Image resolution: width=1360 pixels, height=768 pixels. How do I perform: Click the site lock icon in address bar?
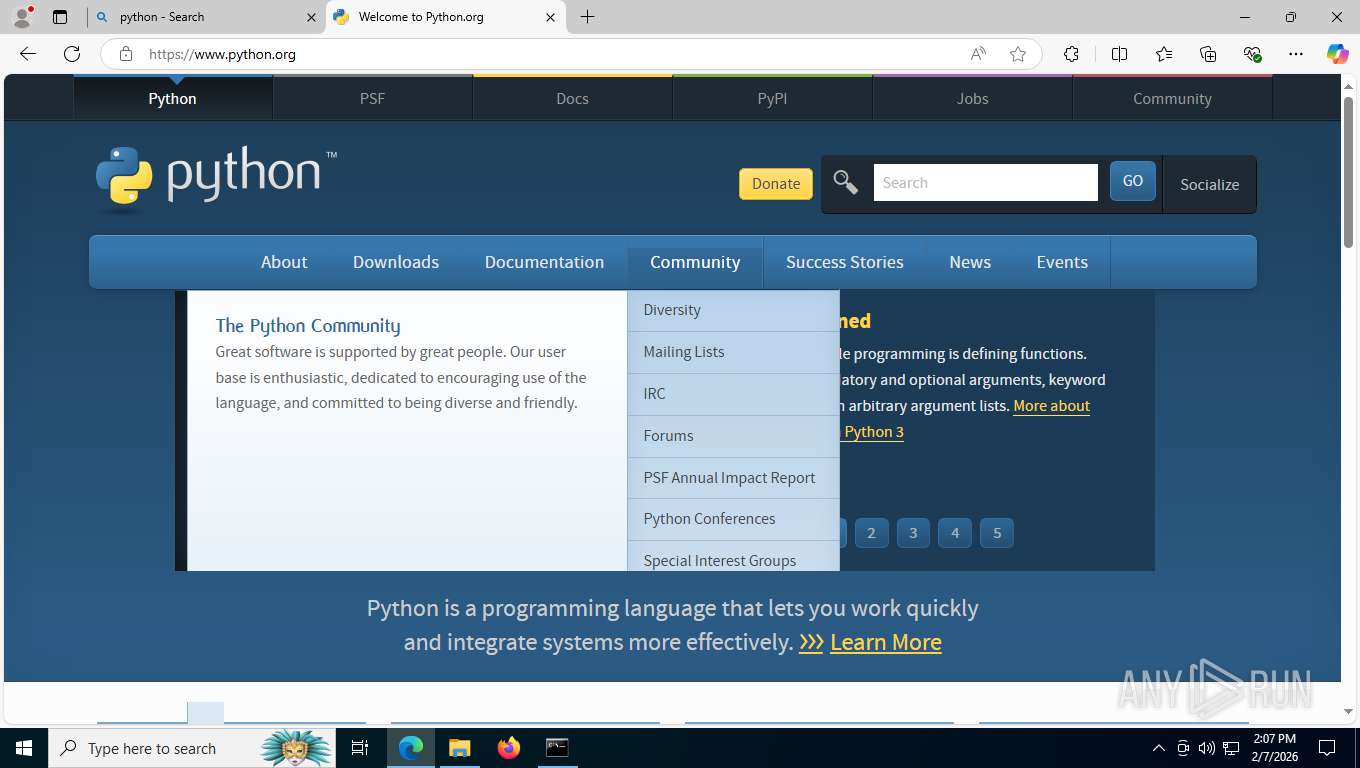coord(126,54)
